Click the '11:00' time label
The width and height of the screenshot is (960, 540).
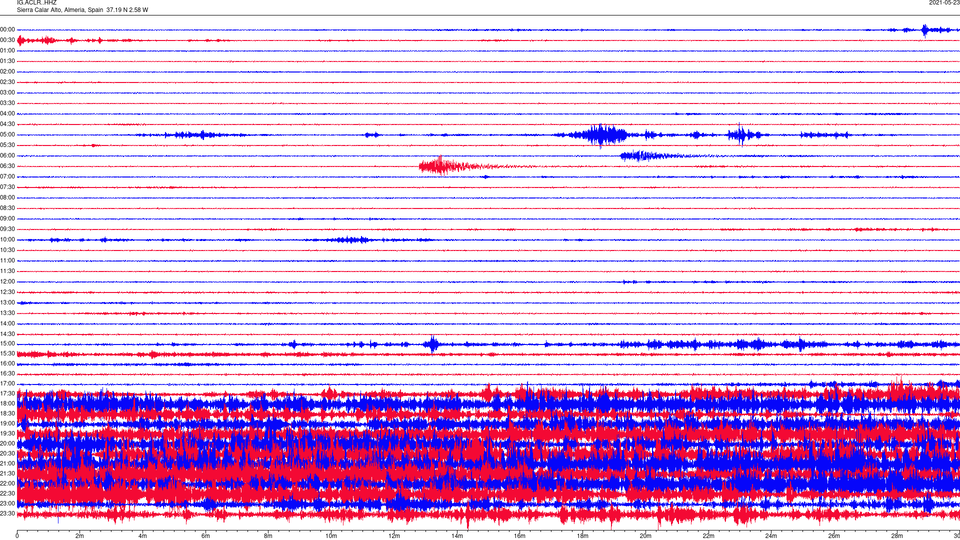7,260
